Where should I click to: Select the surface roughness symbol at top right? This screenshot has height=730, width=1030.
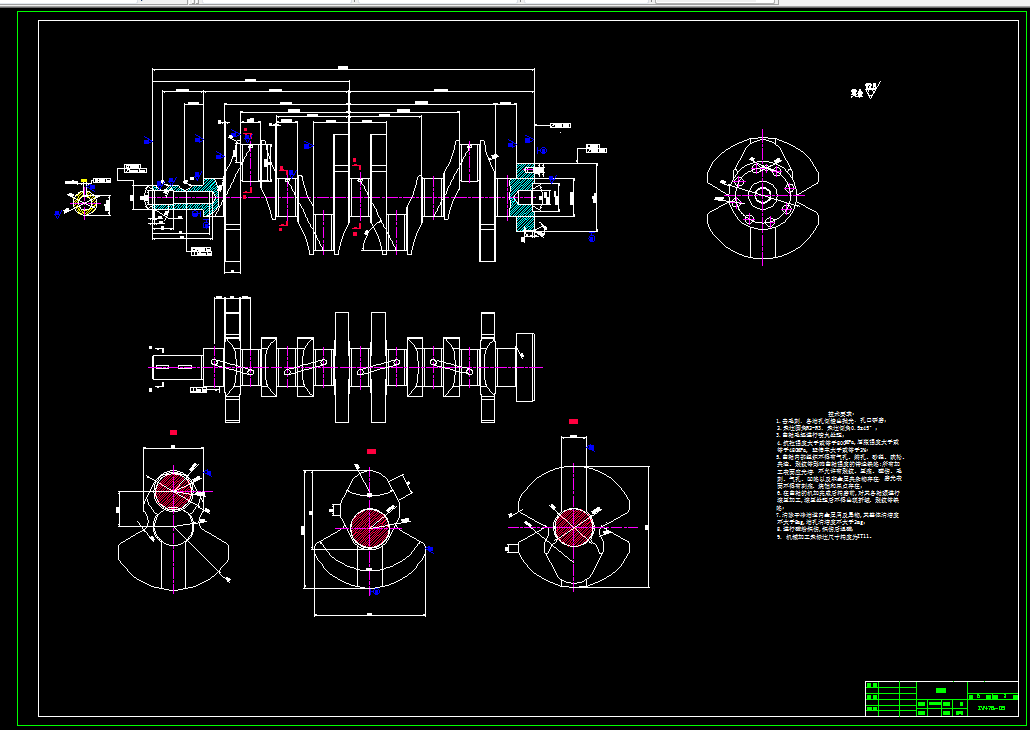pyautogui.click(x=866, y=91)
